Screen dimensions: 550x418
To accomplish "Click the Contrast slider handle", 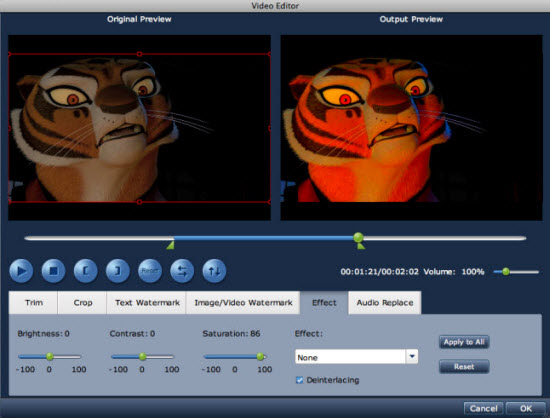I will coord(142,357).
